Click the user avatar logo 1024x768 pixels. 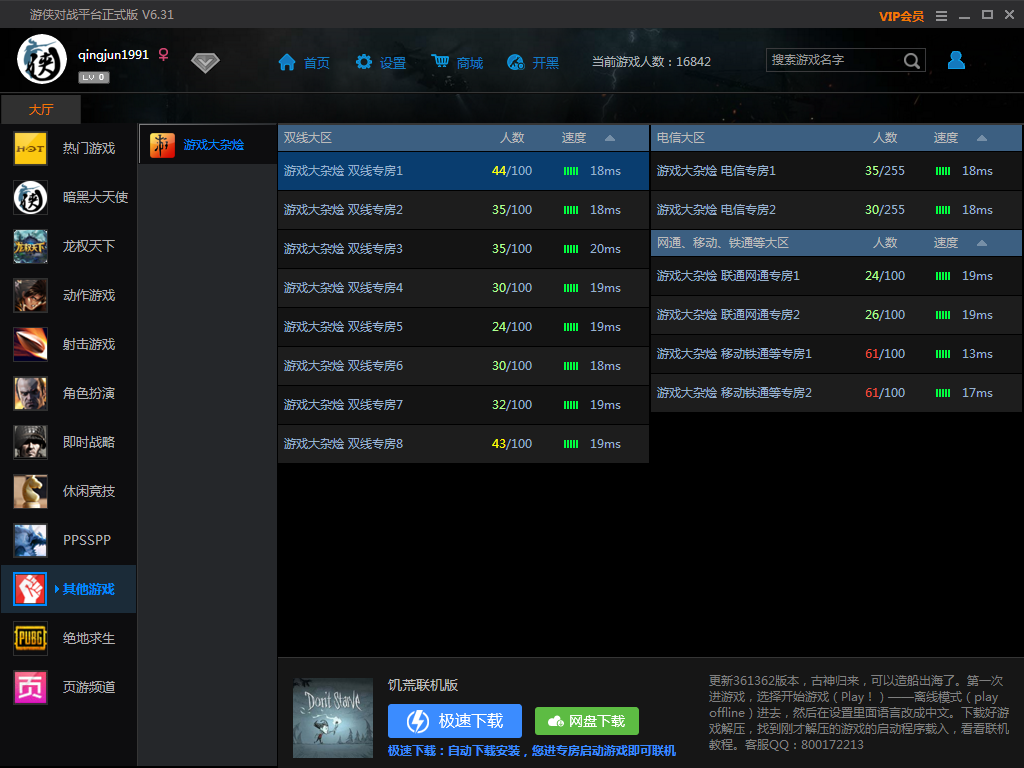[42, 59]
